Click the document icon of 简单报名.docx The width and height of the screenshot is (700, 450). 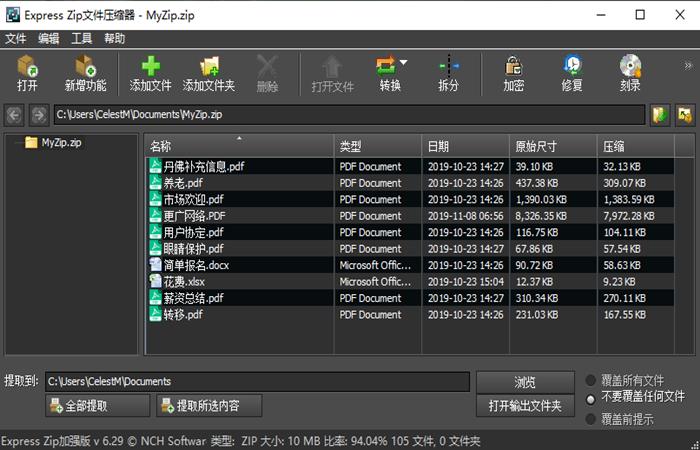point(155,265)
